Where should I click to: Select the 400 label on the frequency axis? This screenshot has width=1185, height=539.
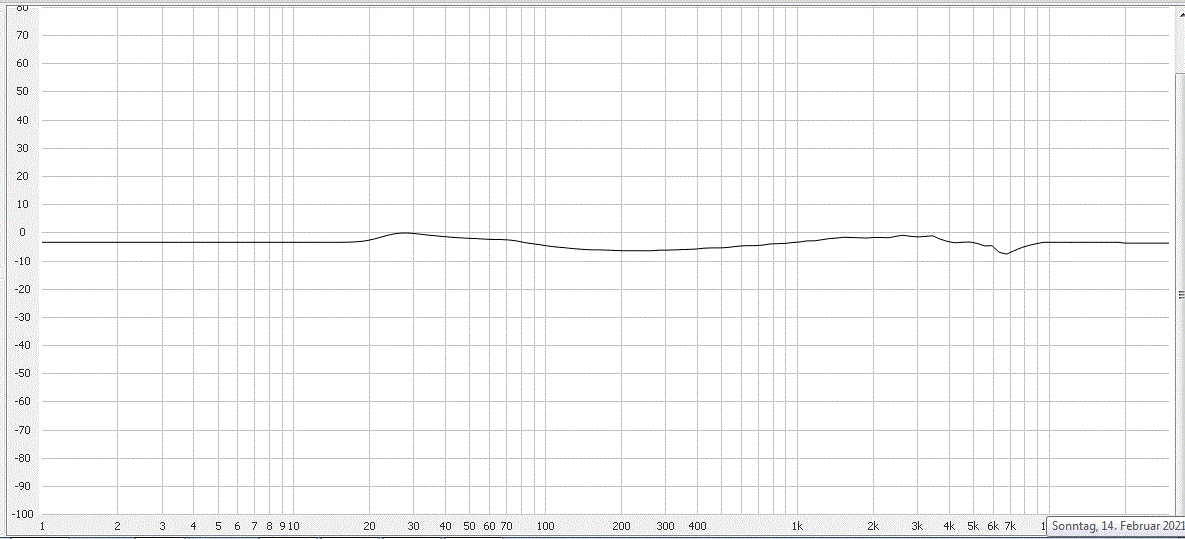pos(697,526)
